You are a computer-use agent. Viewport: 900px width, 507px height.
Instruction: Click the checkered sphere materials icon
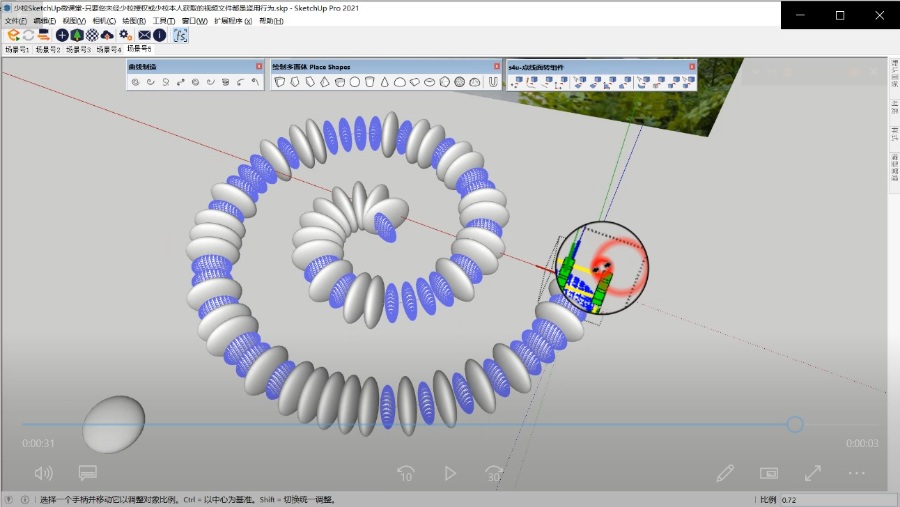coord(92,35)
